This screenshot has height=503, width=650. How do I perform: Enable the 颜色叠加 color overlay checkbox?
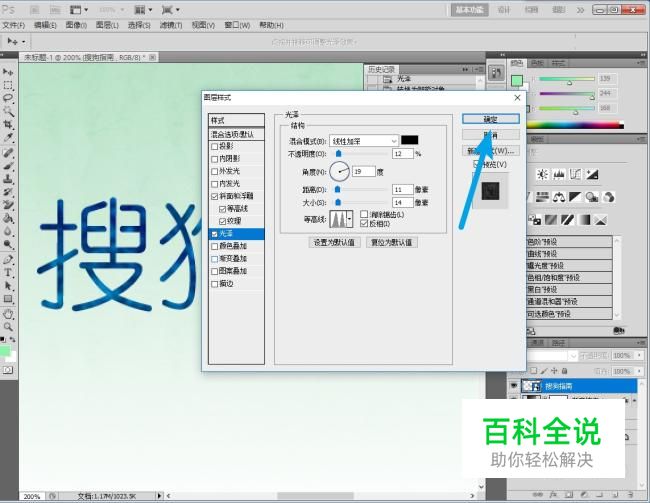(x=214, y=246)
